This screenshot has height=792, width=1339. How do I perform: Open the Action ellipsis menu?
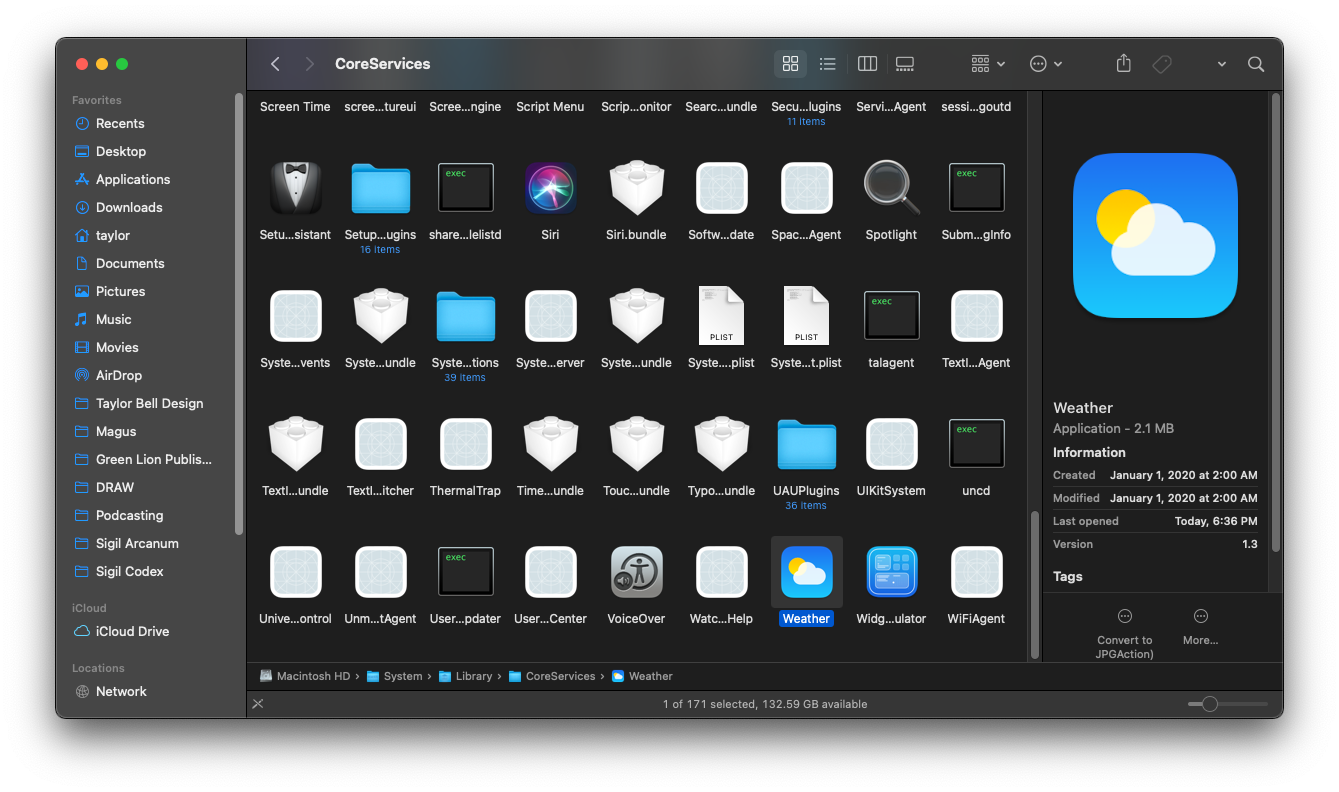click(x=1045, y=64)
